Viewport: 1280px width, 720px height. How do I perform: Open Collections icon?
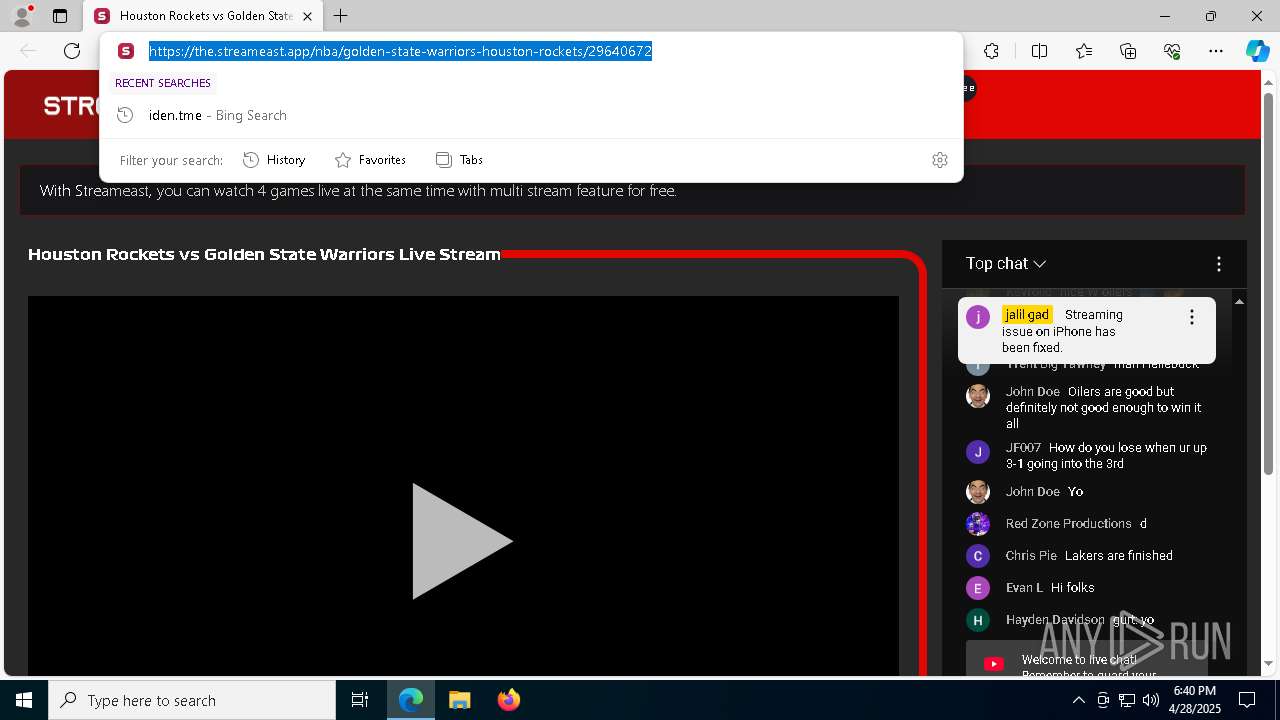1128,51
